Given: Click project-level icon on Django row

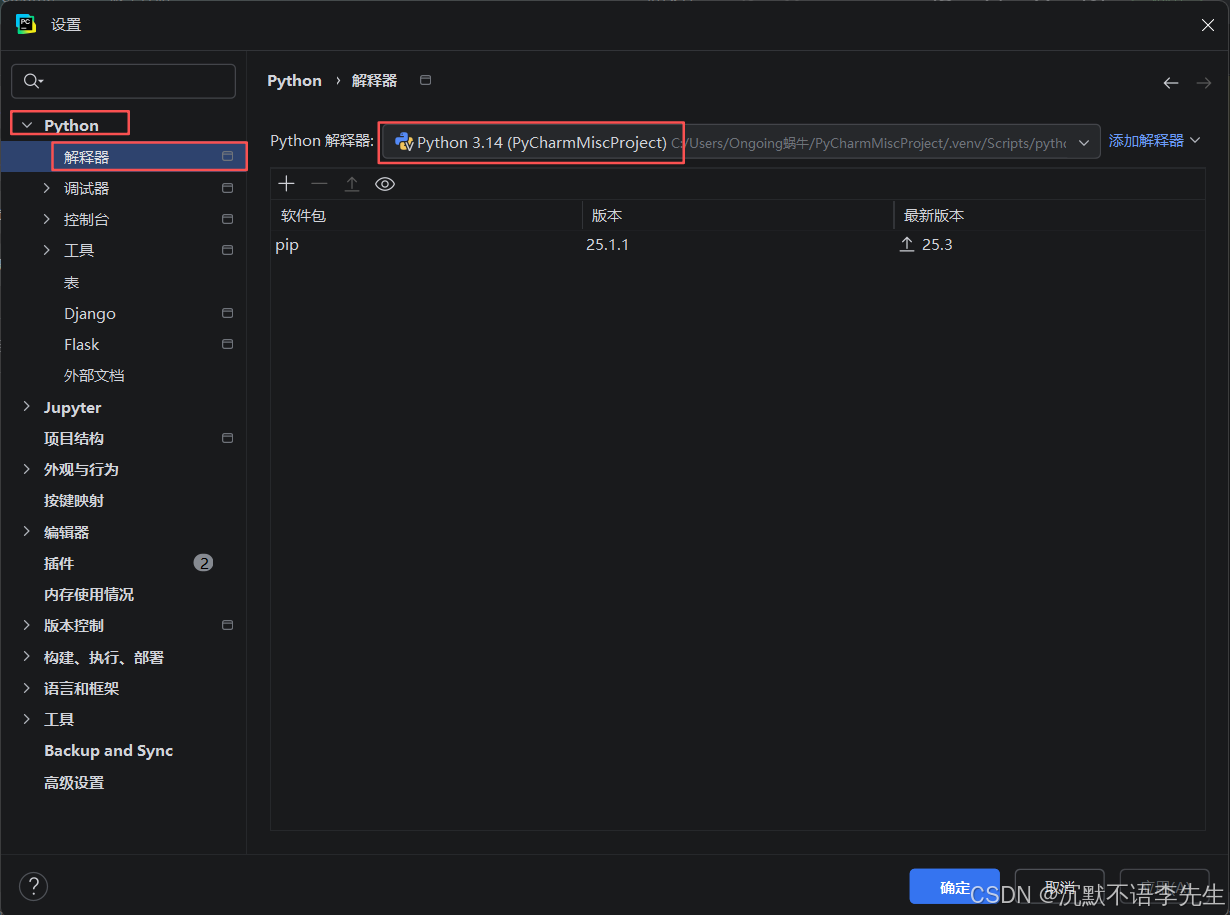Looking at the screenshot, I should 227,313.
